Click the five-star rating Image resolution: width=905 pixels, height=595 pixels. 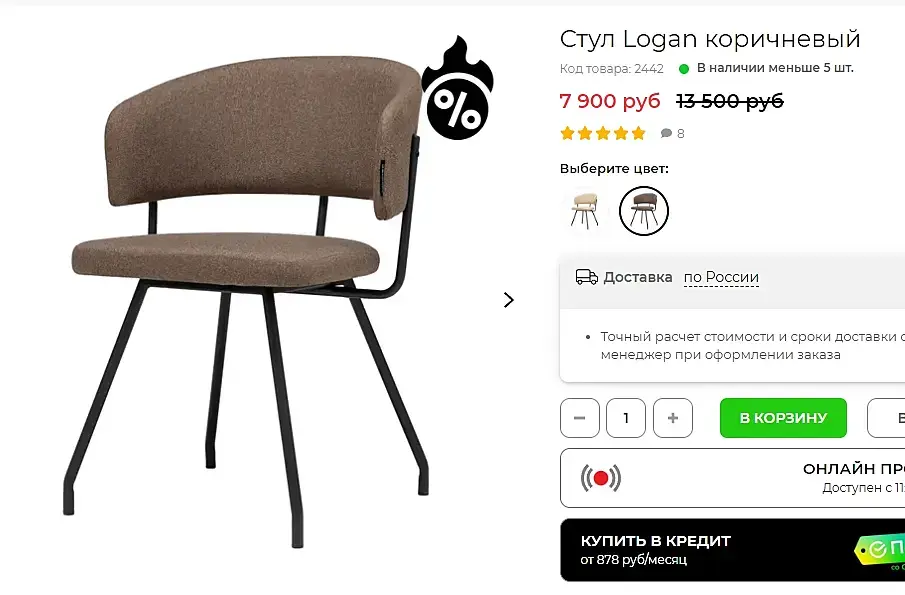[603, 133]
